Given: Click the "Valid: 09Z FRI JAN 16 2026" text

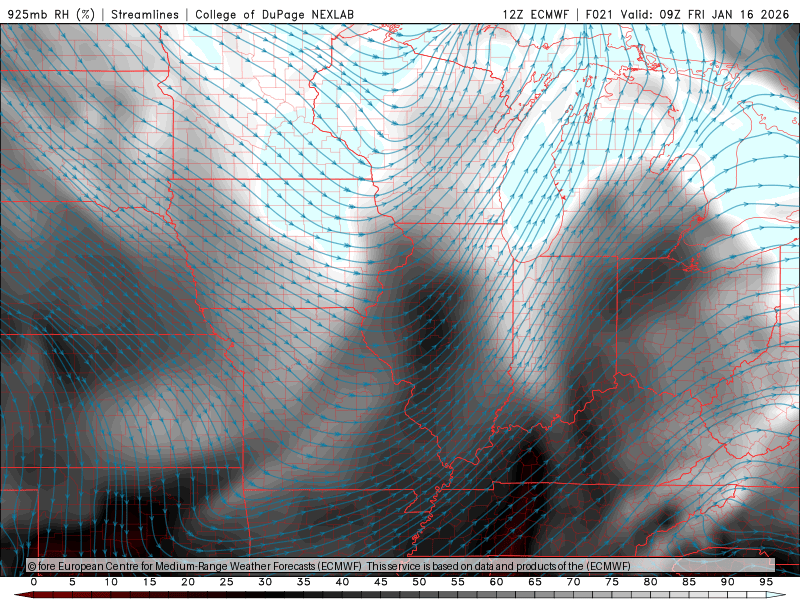Looking at the screenshot, I should click(705, 14).
